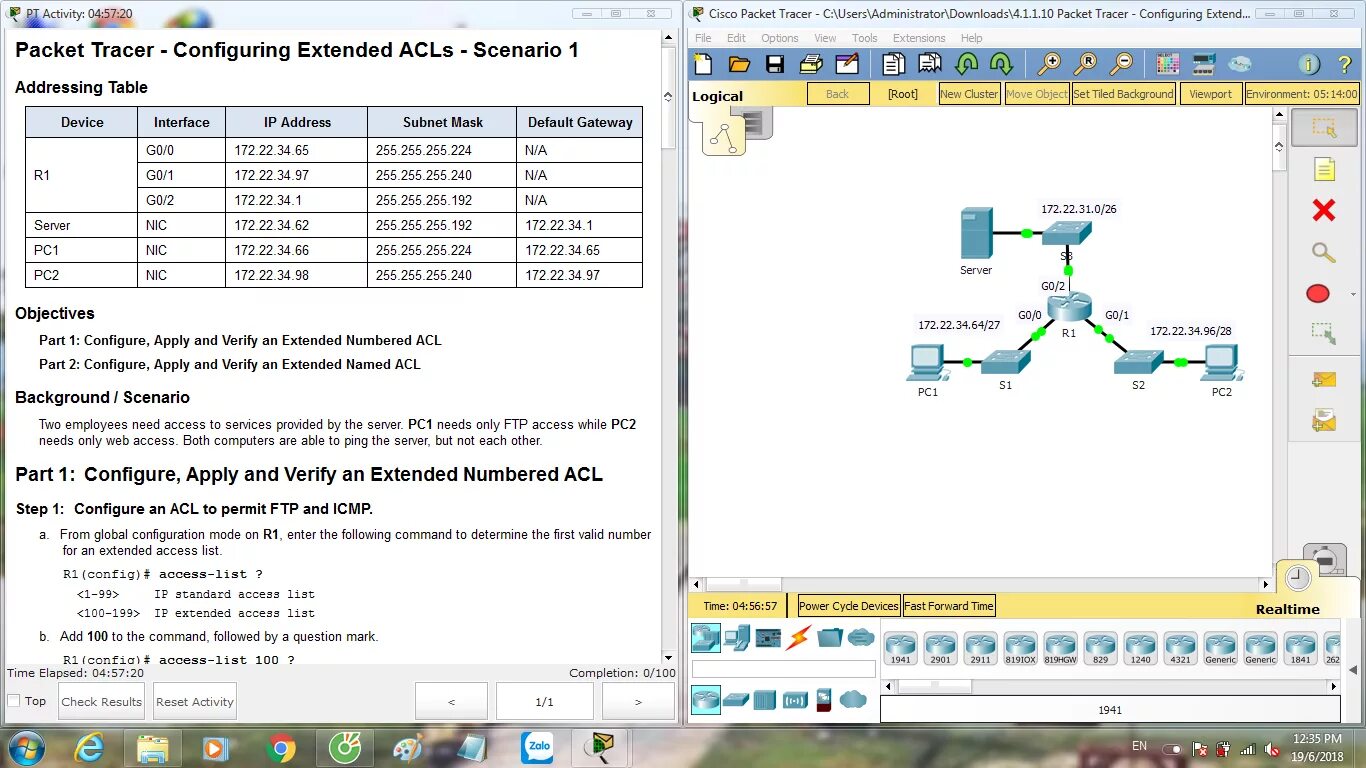1366x768 pixels.
Task: Open the Activity Wizard icon
Action: [x=847, y=65]
